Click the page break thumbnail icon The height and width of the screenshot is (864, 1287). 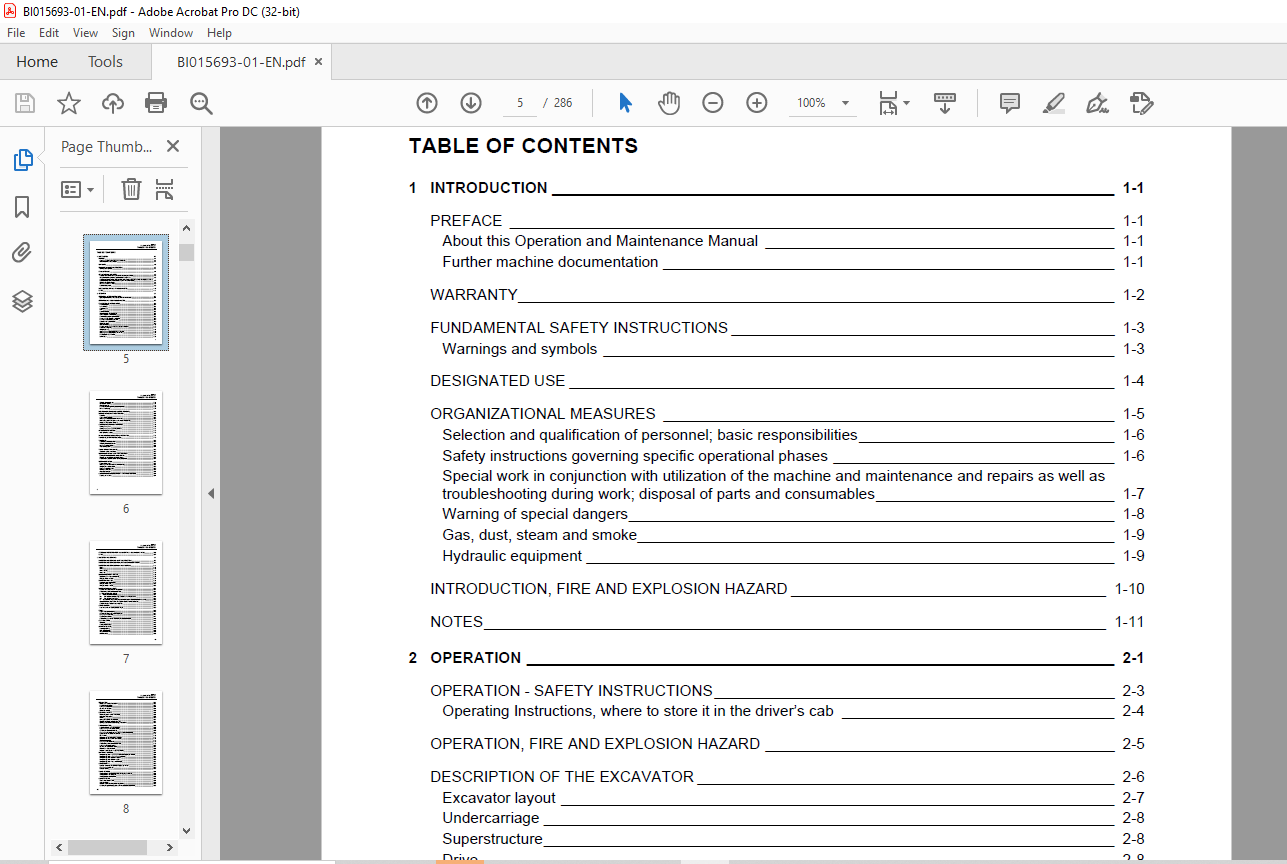click(x=165, y=189)
